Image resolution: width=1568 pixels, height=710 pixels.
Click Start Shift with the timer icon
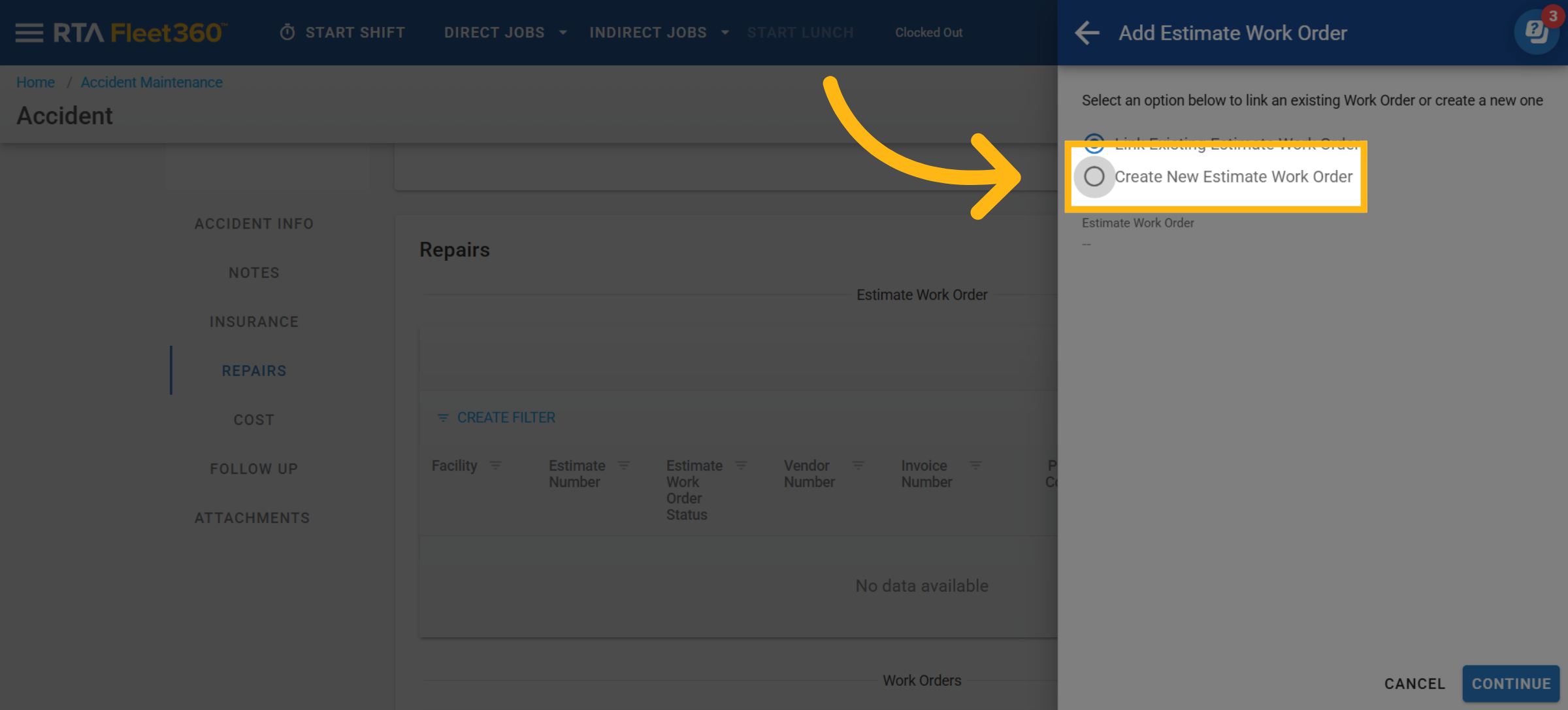[343, 33]
